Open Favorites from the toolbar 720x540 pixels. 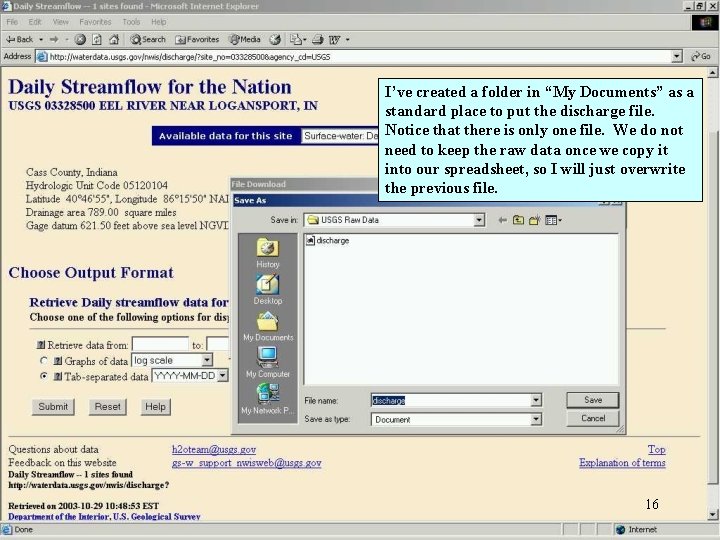(x=197, y=39)
